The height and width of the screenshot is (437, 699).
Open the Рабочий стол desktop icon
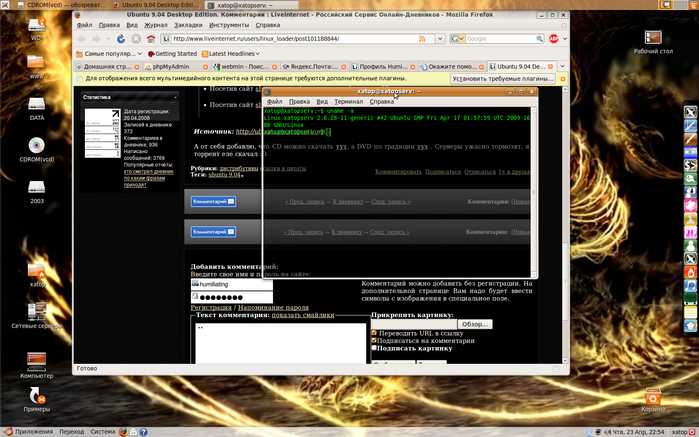pyautogui.click(x=653, y=42)
